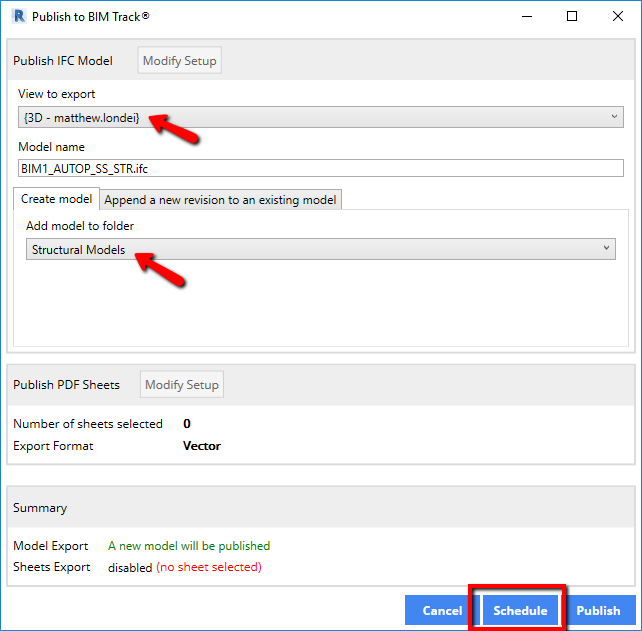Expand the View to export dropdown
The width and height of the screenshot is (642, 631).
click(321, 118)
